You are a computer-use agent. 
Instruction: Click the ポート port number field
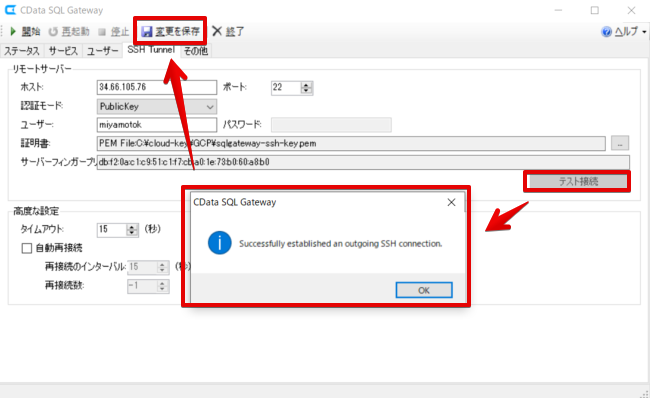pyautogui.click(x=286, y=87)
